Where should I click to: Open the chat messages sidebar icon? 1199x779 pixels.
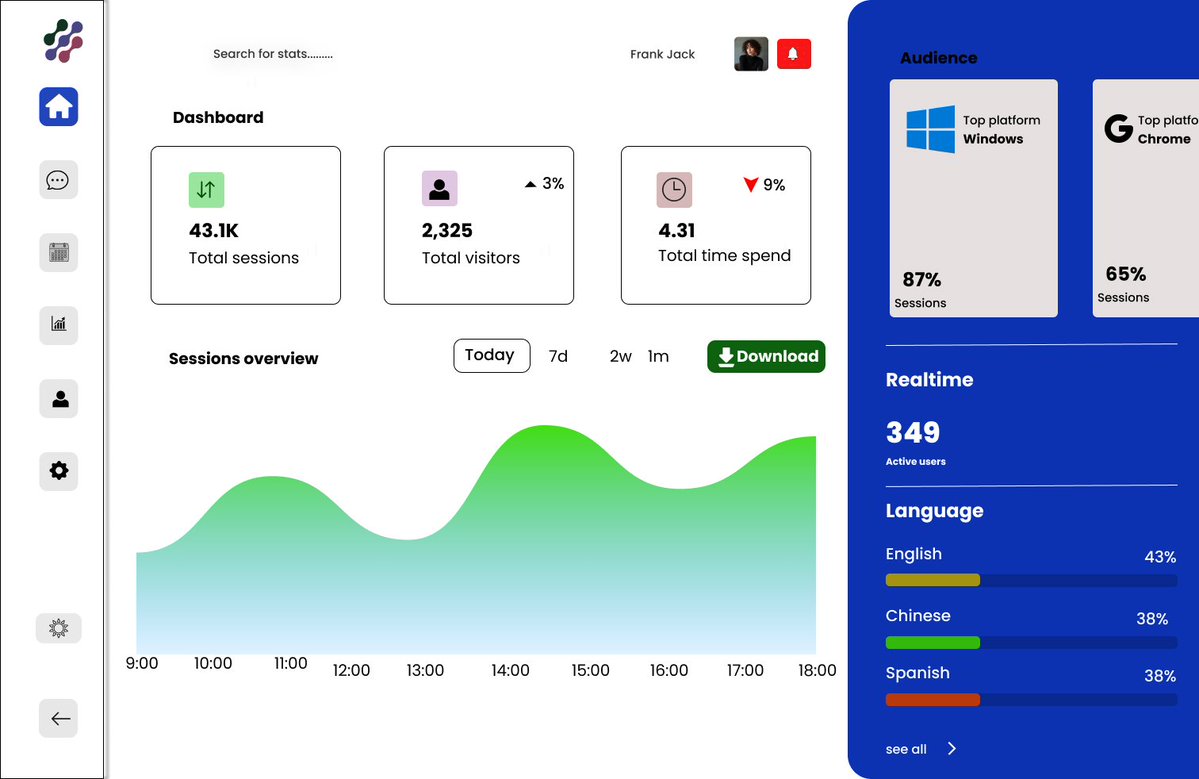click(58, 180)
